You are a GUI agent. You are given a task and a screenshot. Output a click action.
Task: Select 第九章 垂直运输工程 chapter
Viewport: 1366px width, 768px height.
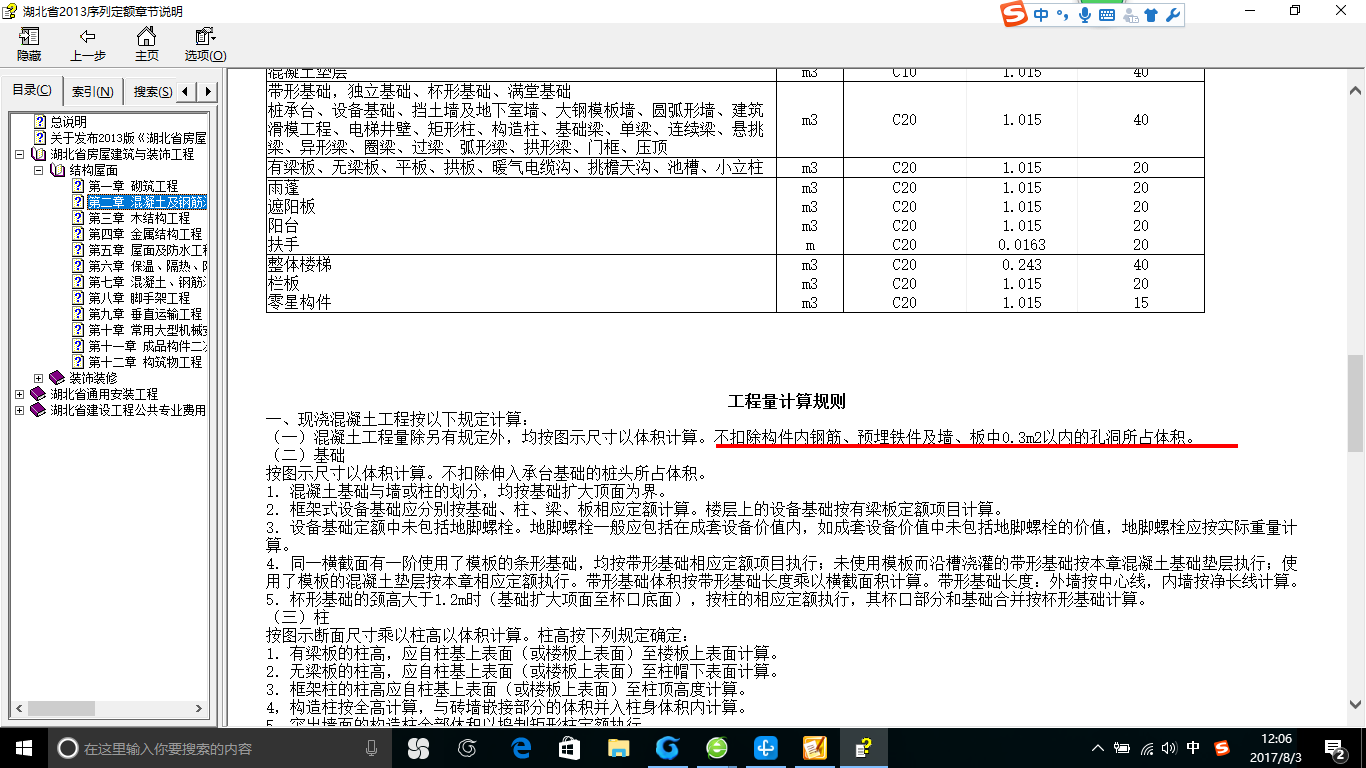click(x=145, y=314)
